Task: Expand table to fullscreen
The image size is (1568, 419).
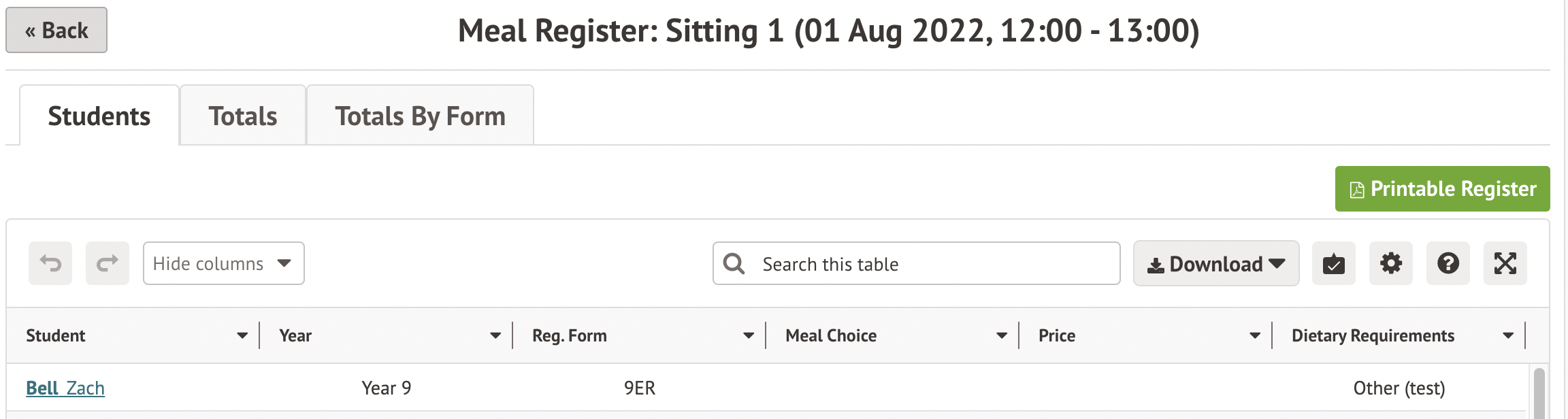Action: coord(1505,263)
